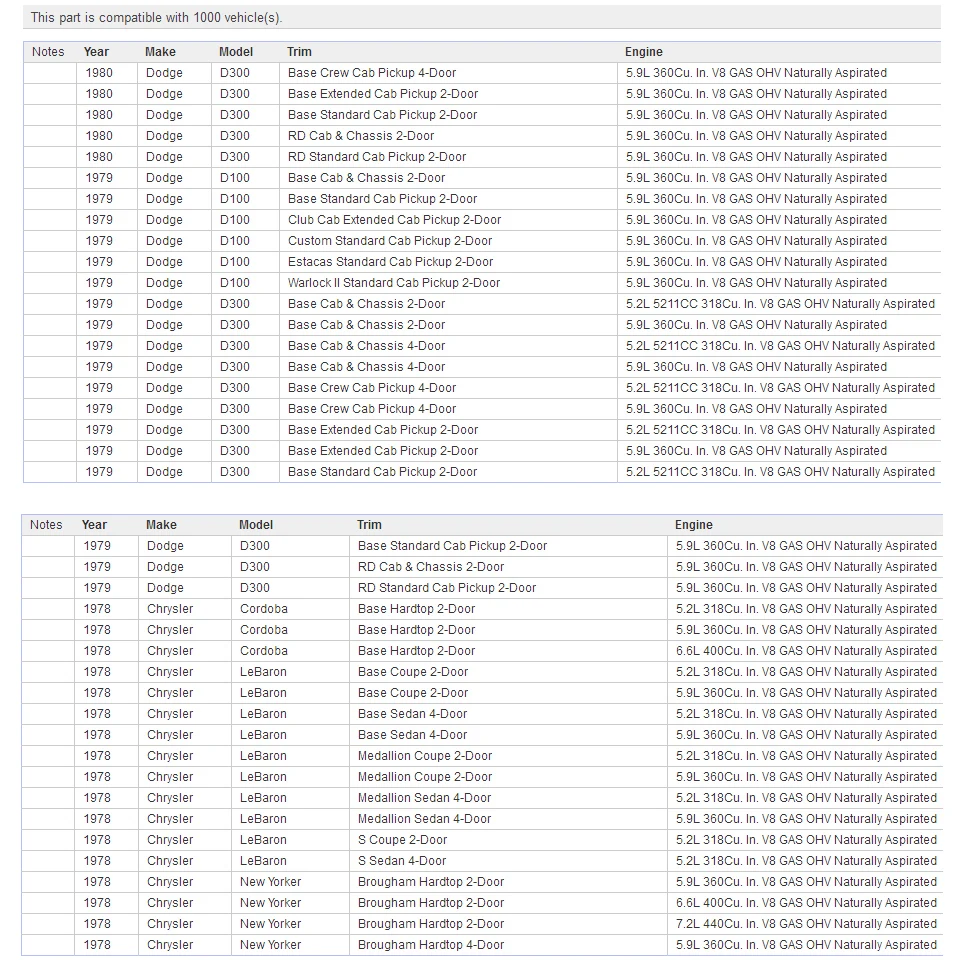
Task: Select 5.2L engine for 1979 Base Crew Cab Pickup
Action: click(780, 388)
